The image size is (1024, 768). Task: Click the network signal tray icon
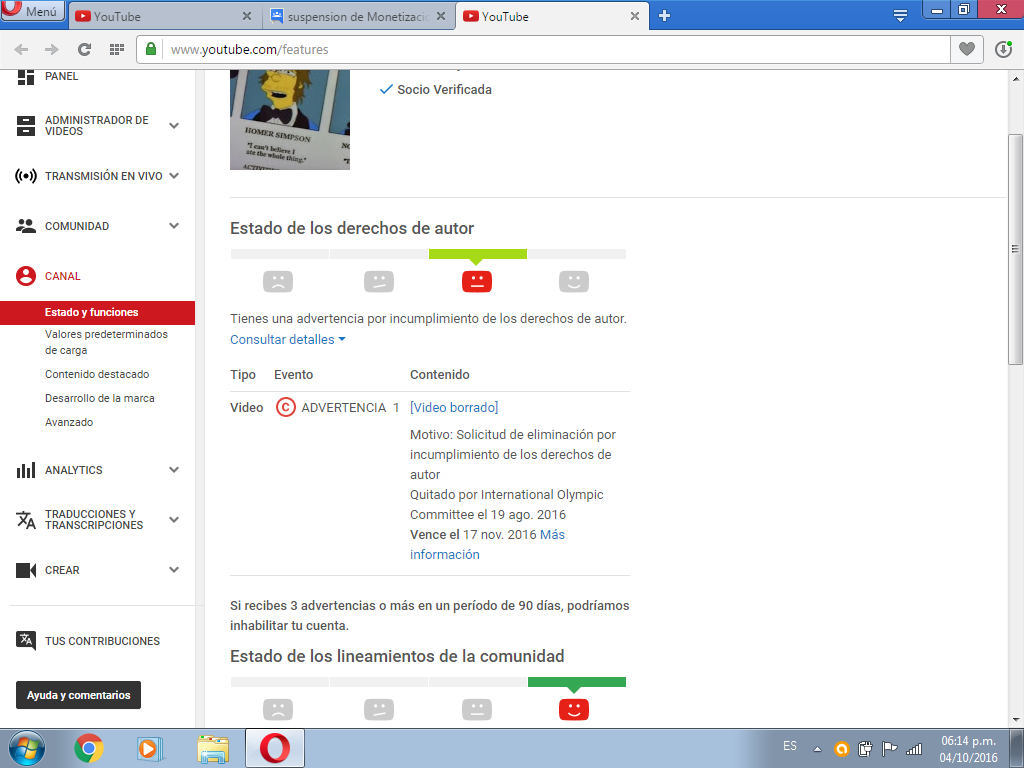click(x=914, y=749)
